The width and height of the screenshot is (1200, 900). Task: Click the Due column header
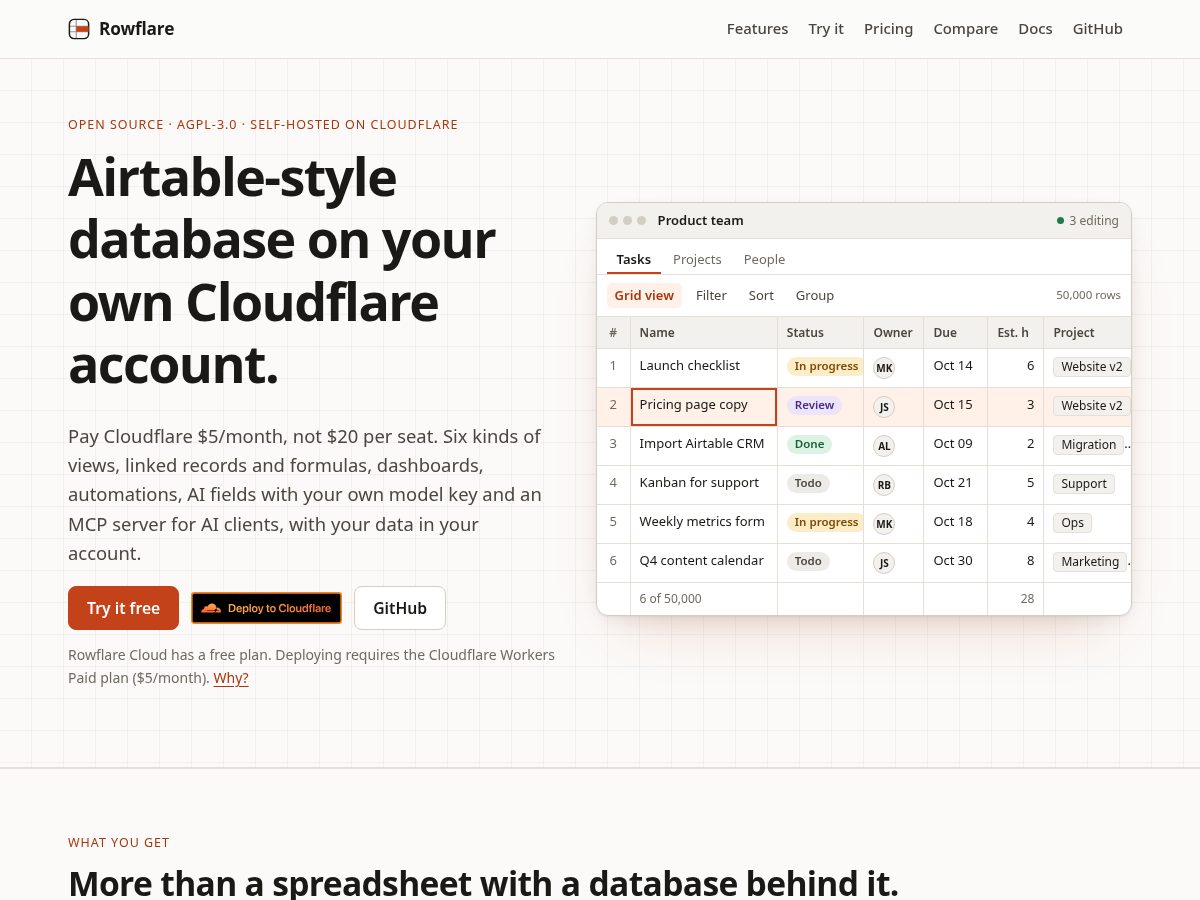[x=955, y=332]
